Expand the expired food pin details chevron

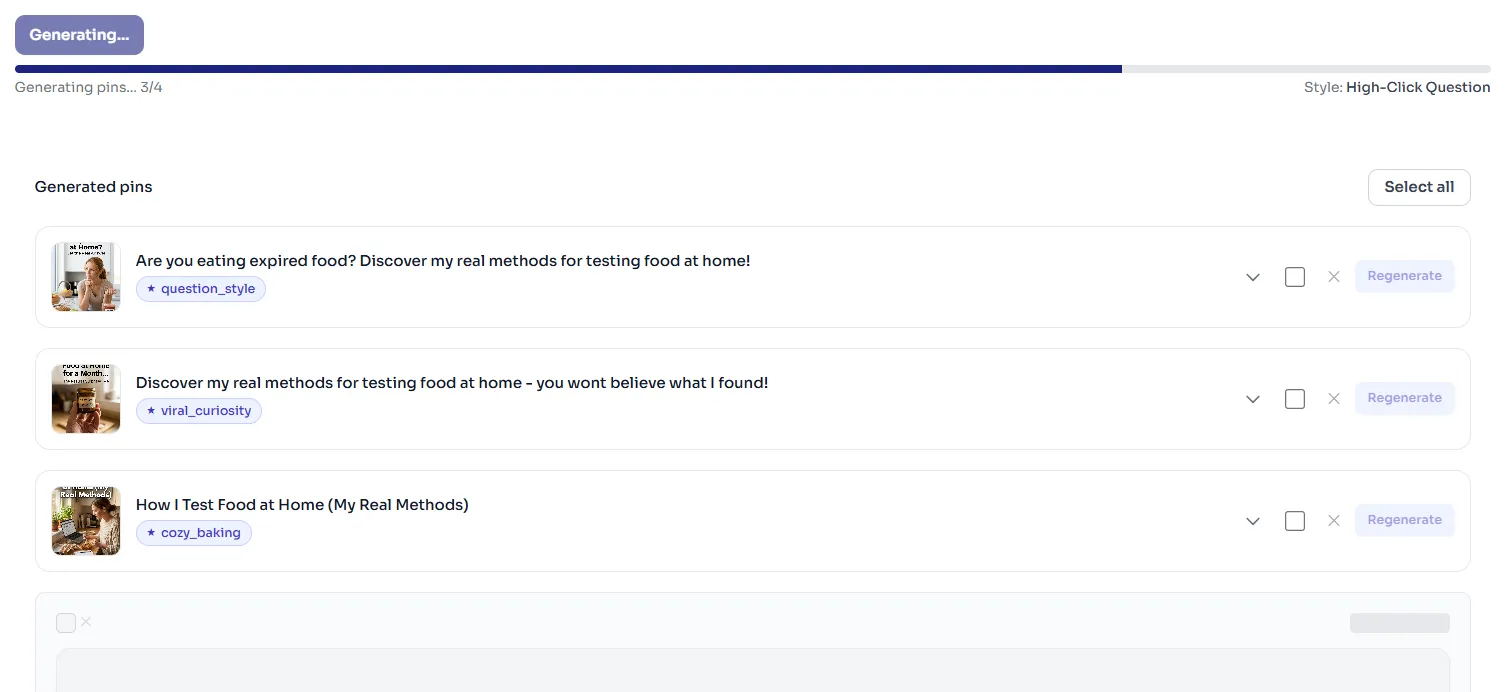point(1253,278)
